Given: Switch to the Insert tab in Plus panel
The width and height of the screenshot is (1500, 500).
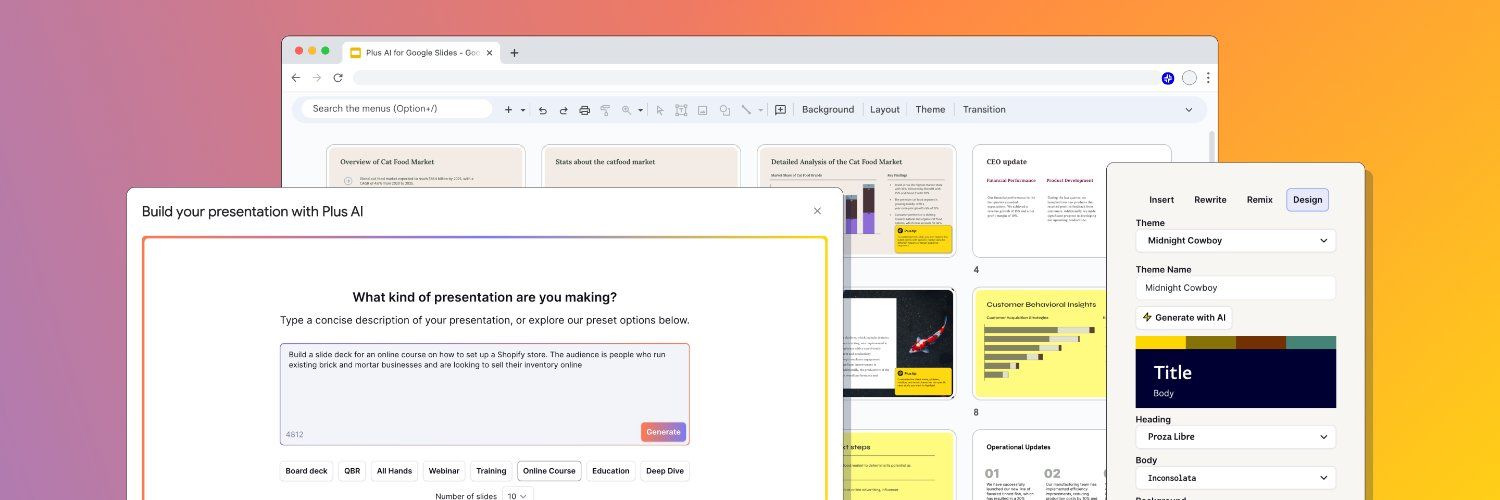Looking at the screenshot, I should (x=1162, y=200).
